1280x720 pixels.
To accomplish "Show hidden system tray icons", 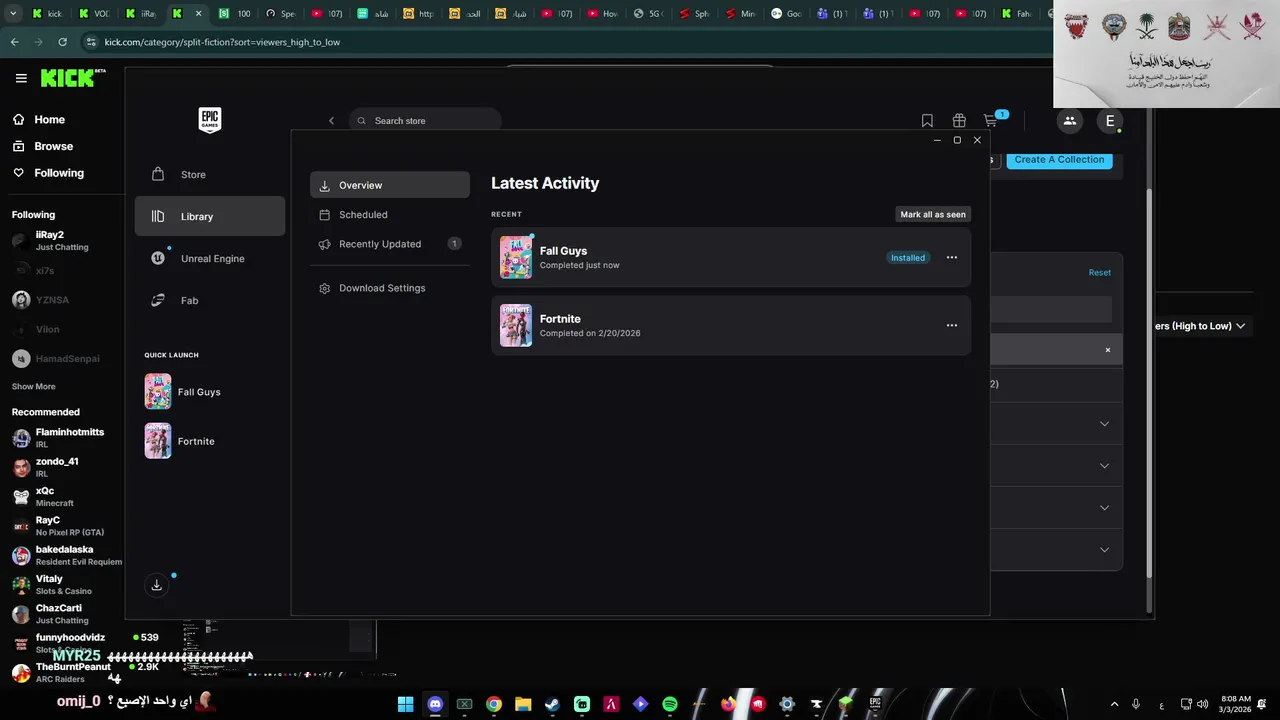I will (x=1114, y=704).
